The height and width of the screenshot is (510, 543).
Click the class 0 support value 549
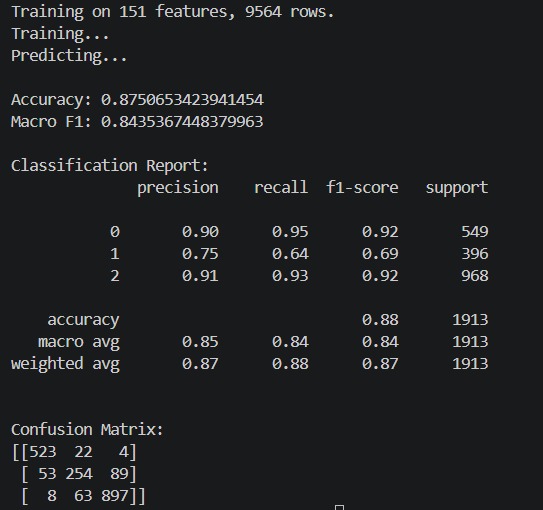coord(475,232)
